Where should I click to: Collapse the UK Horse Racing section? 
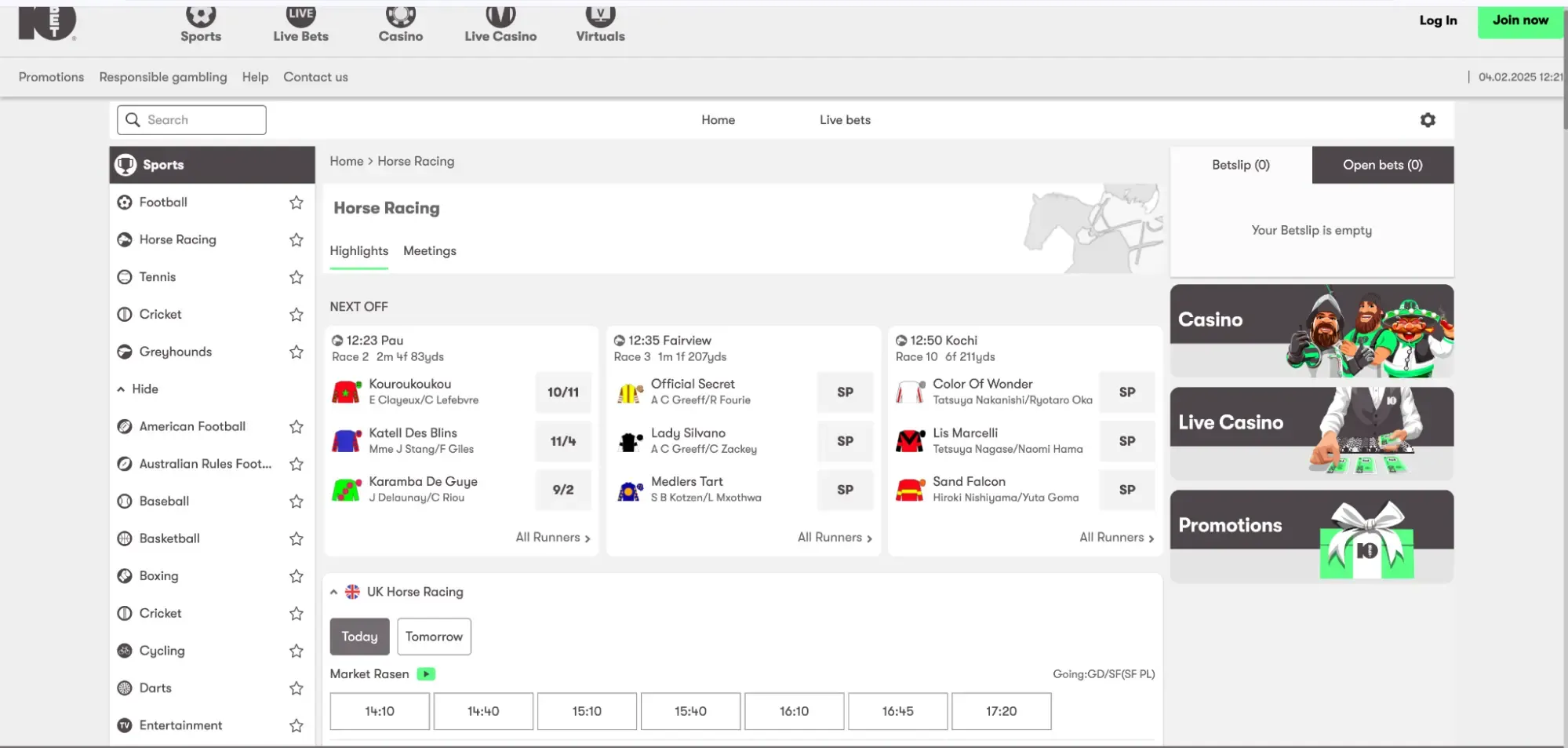334,593
